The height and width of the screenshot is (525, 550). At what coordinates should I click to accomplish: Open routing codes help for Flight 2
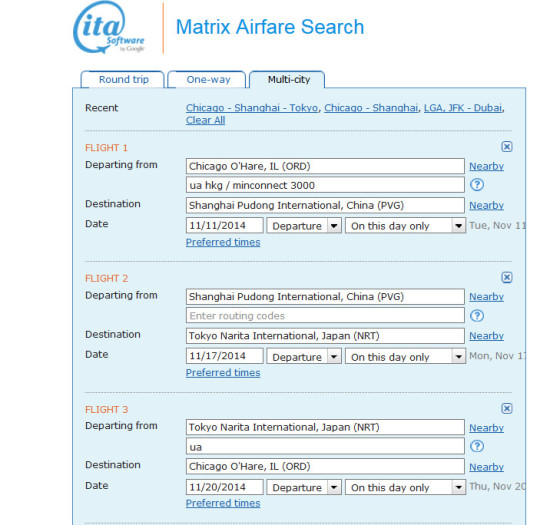click(477, 316)
